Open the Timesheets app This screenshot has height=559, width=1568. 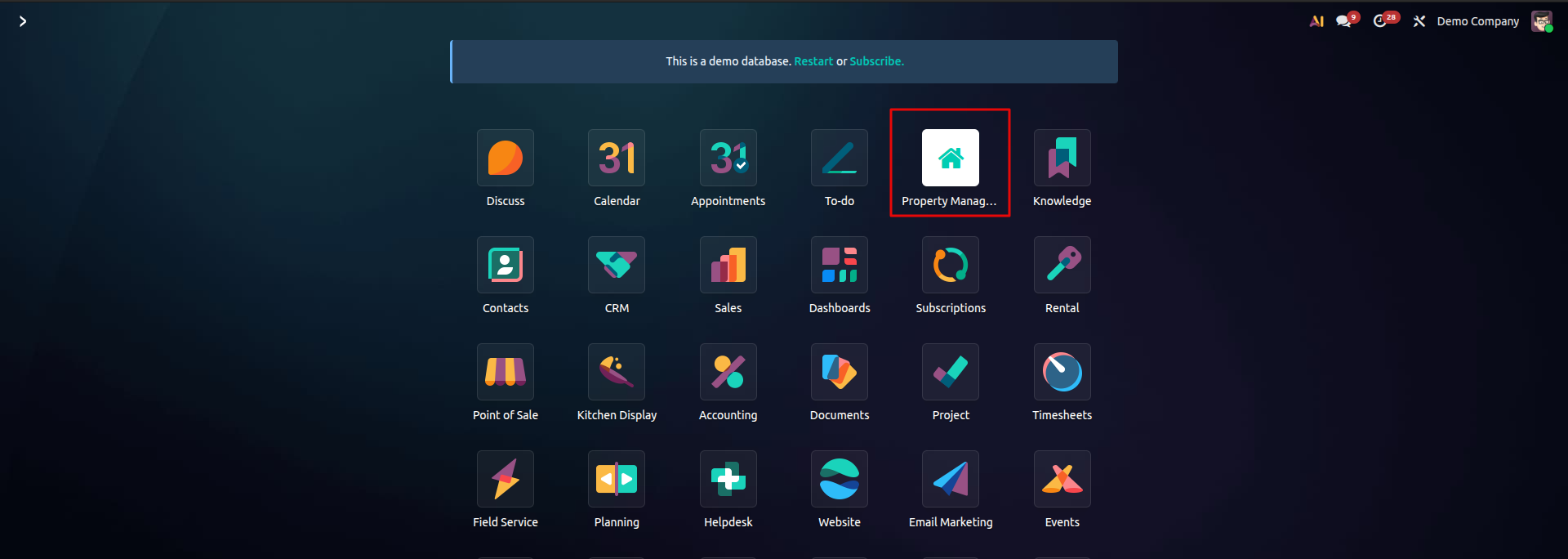click(1062, 373)
